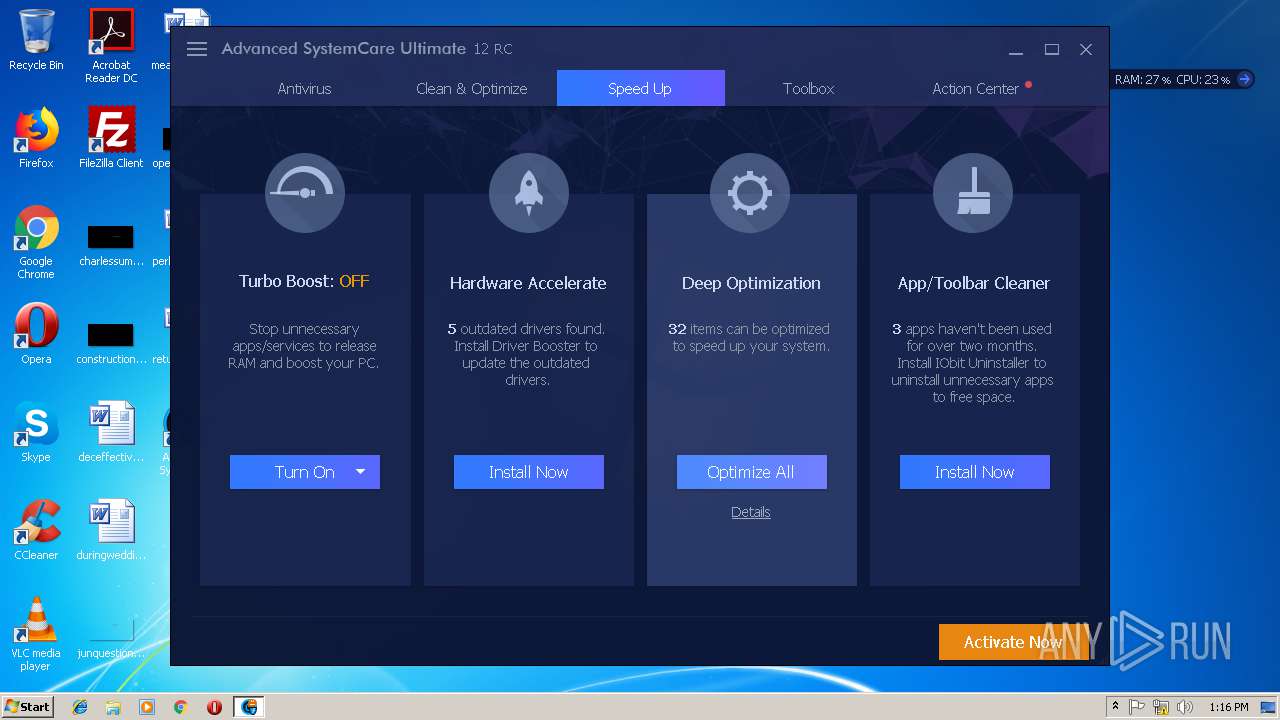Click the Deep Optimization gear icon
1280x720 pixels.
tap(750, 193)
